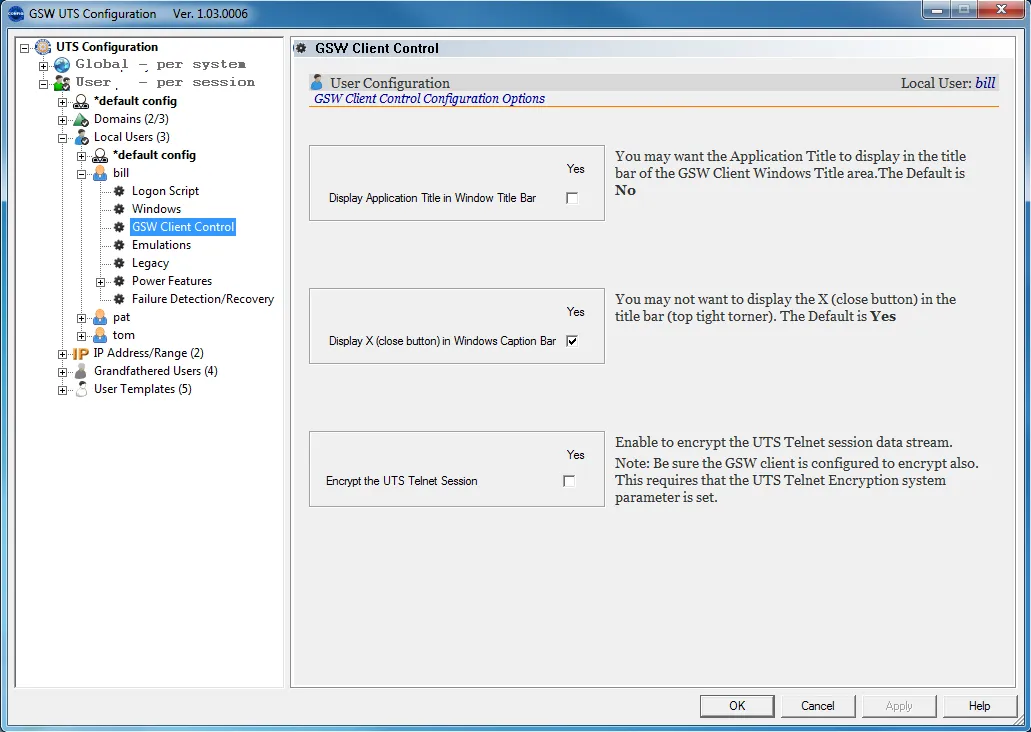Expand the Power Features node
The height and width of the screenshot is (732, 1031).
[101, 282]
